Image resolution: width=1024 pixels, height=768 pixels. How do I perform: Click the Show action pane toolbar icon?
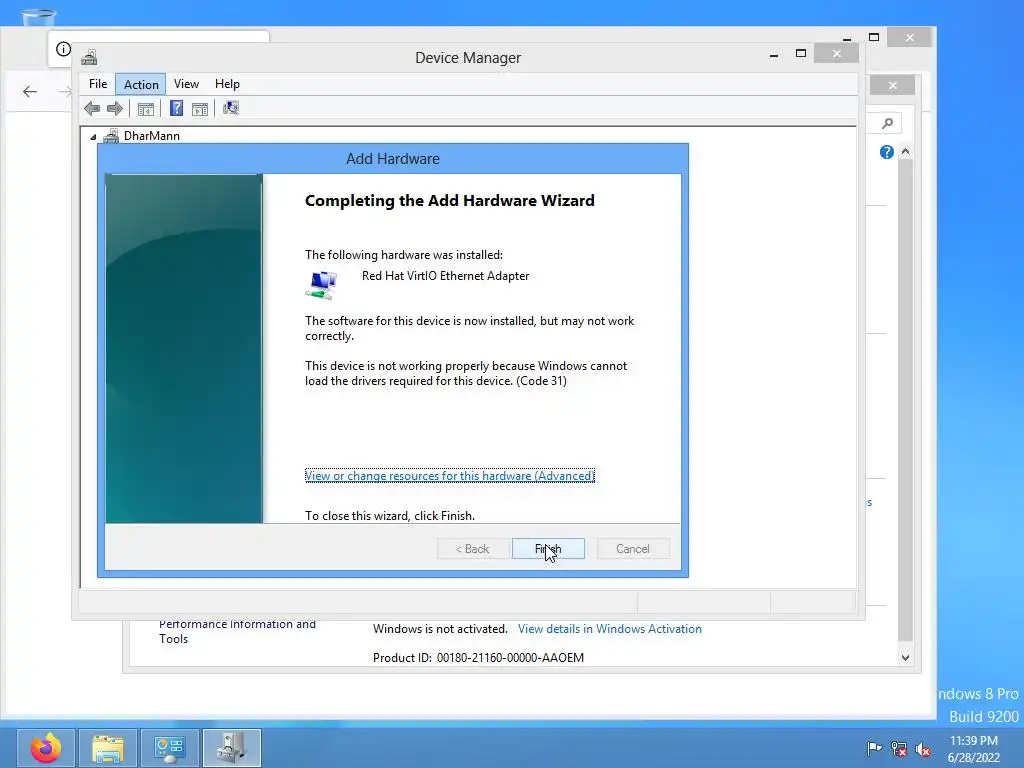tap(200, 109)
